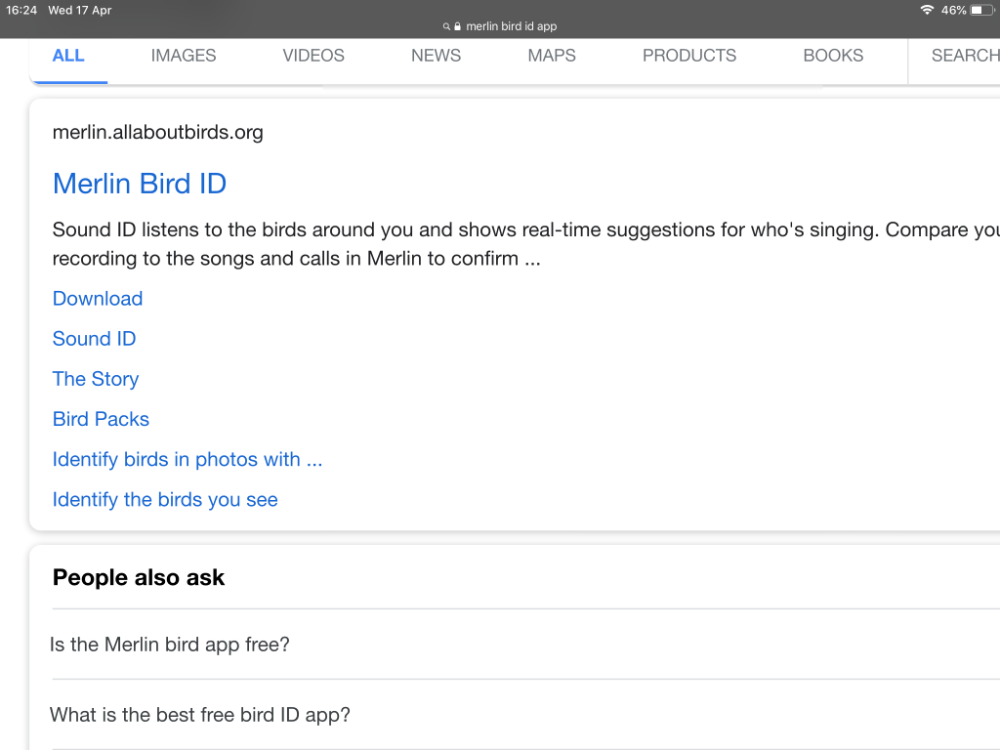The height and width of the screenshot is (750, 1000).
Task: Open The Story sitelink
Action: pyautogui.click(x=96, y=379)
